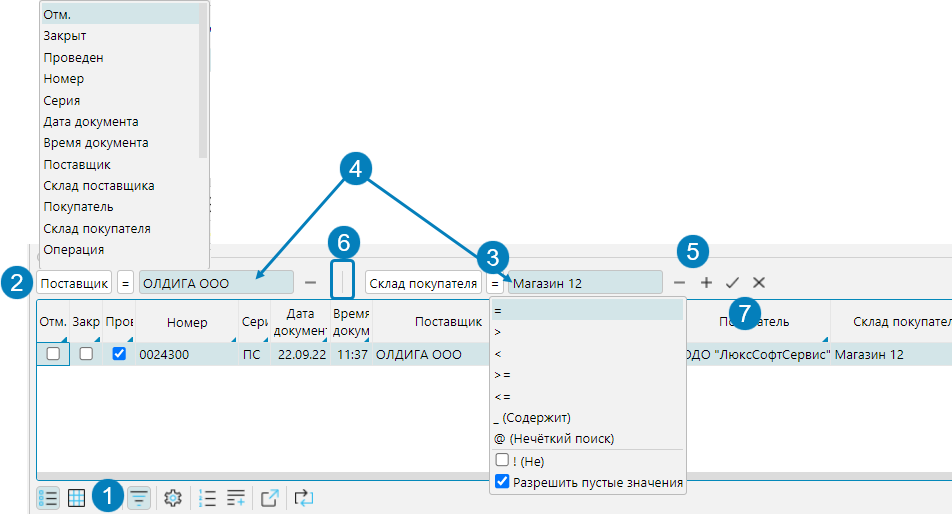
Task: Switch to list view icon in bottom toolbar
Action: (48, 499)
